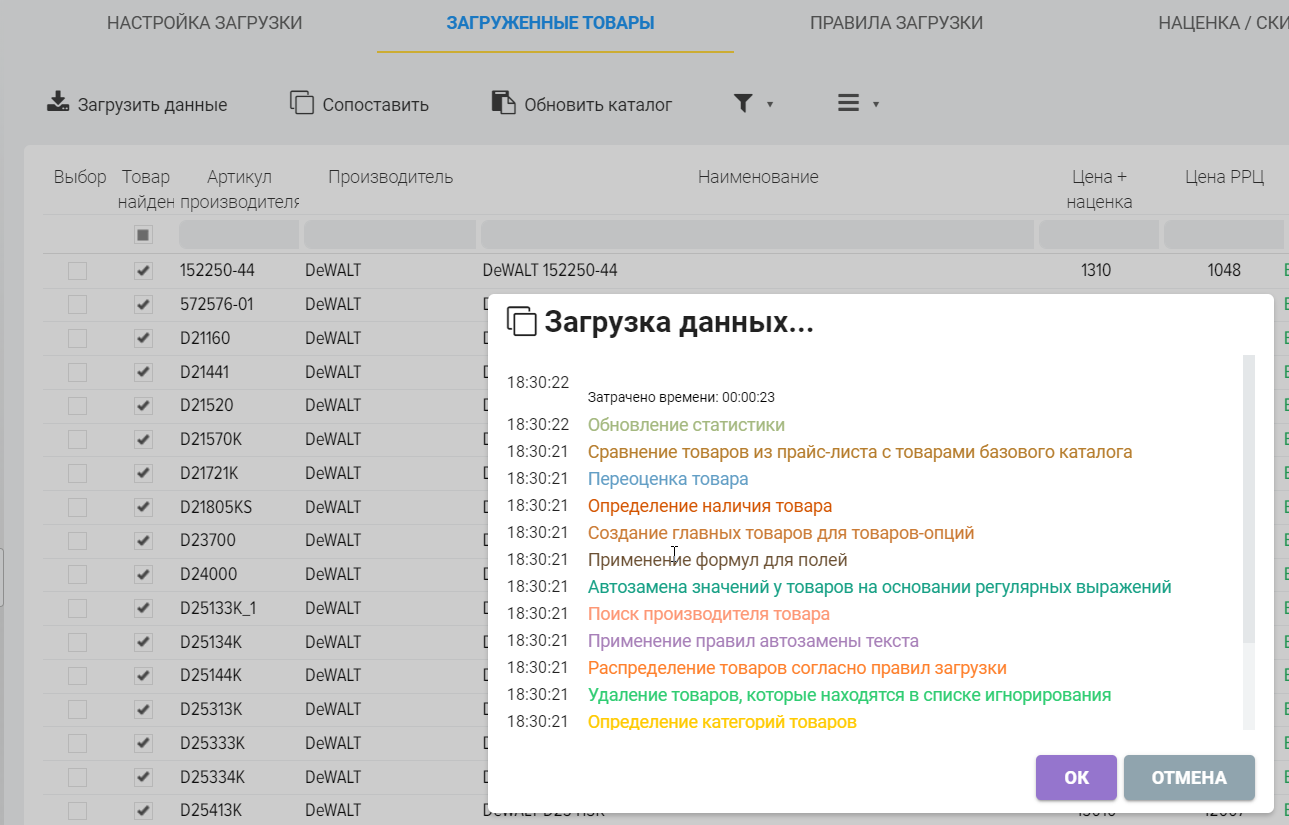Click log entry Определение категорий товаров
Viewport: 1289px width, 825px height.
click(x=722, y=722)
